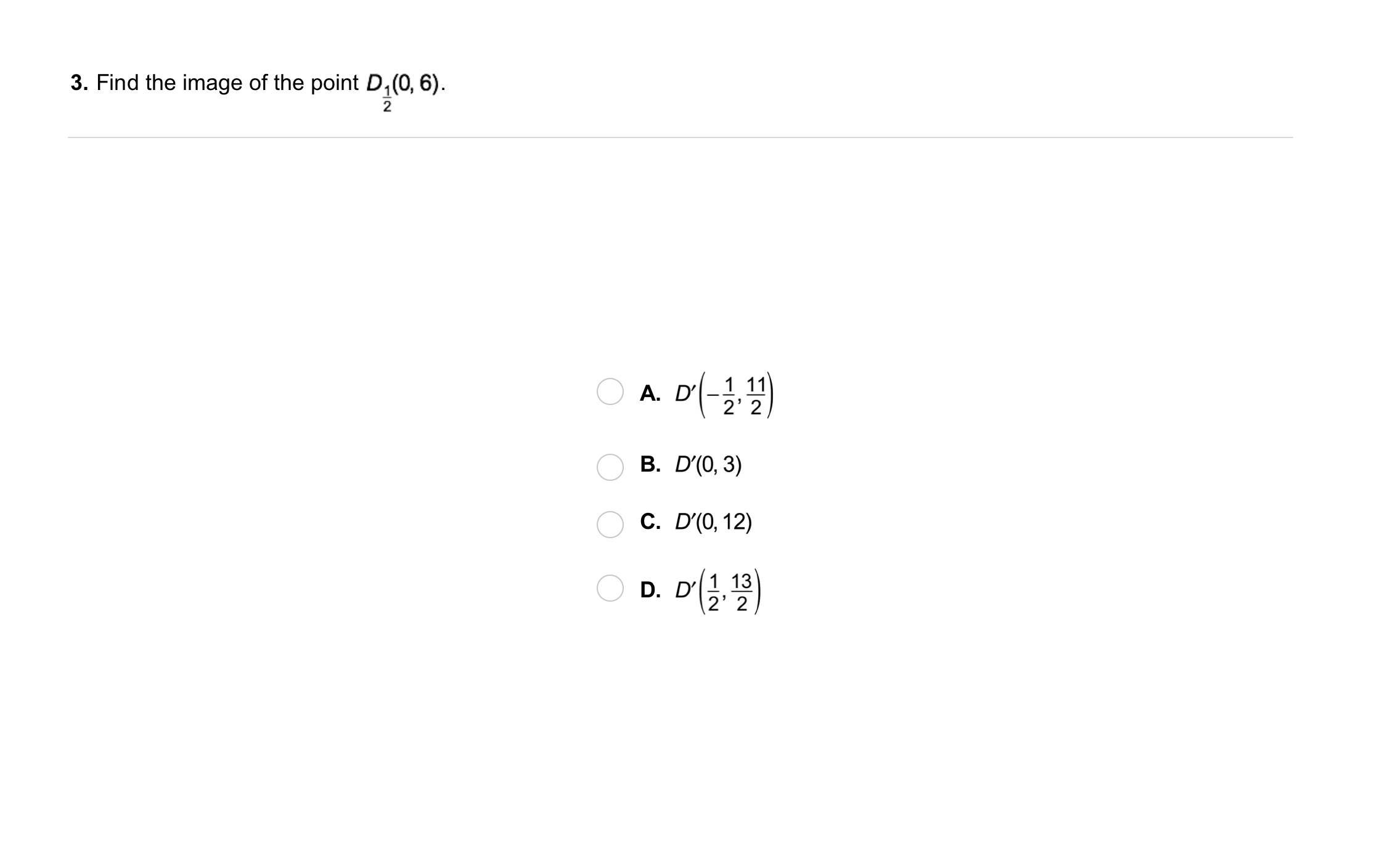Screen dimensions: 1398x868
Task: Click the D′ symbol in option A
Action: [x=685, y=393]
